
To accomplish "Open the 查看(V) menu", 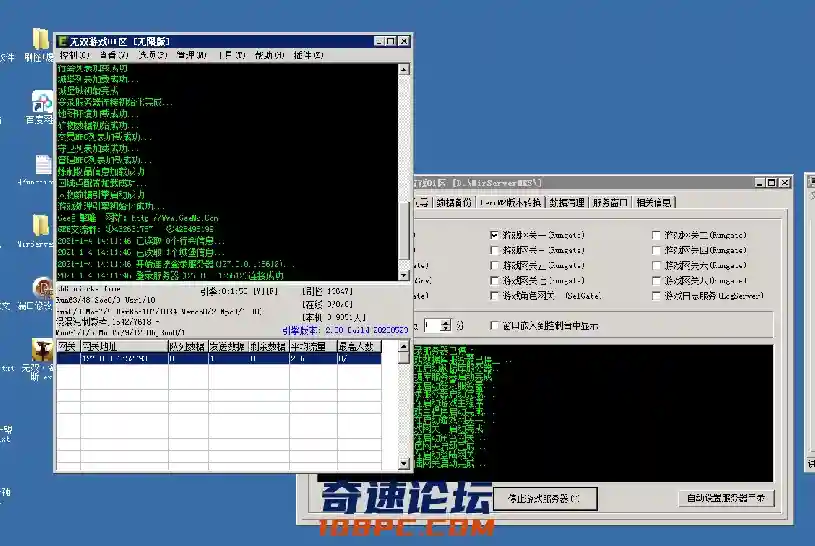I will click(114, 55).
